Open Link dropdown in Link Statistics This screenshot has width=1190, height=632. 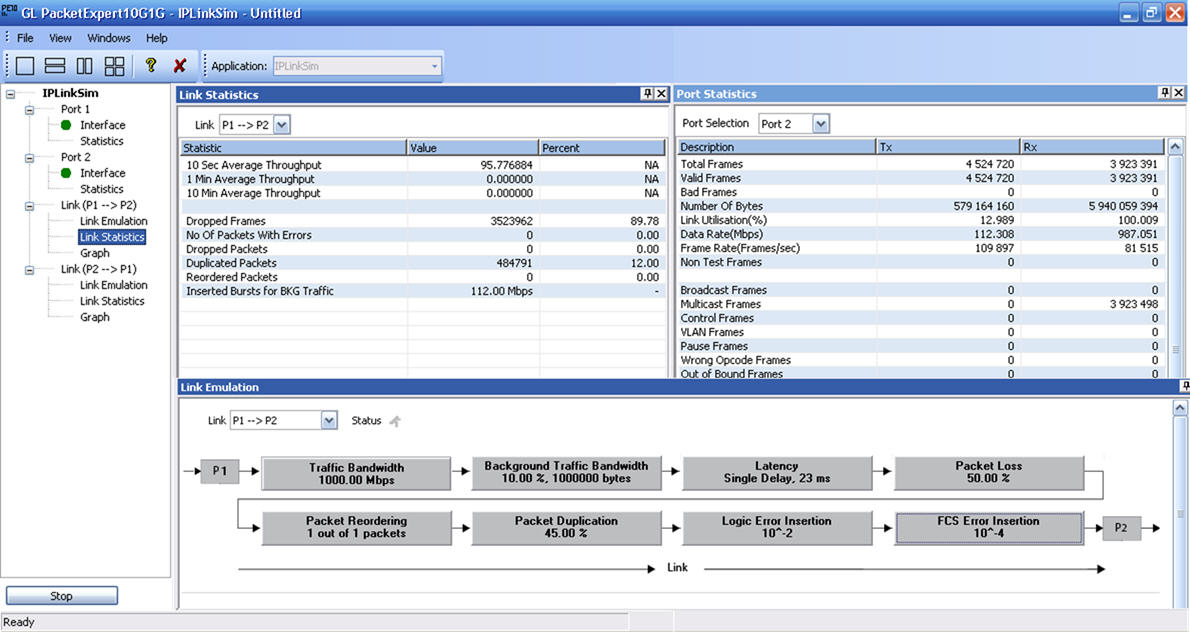point(282,124)
